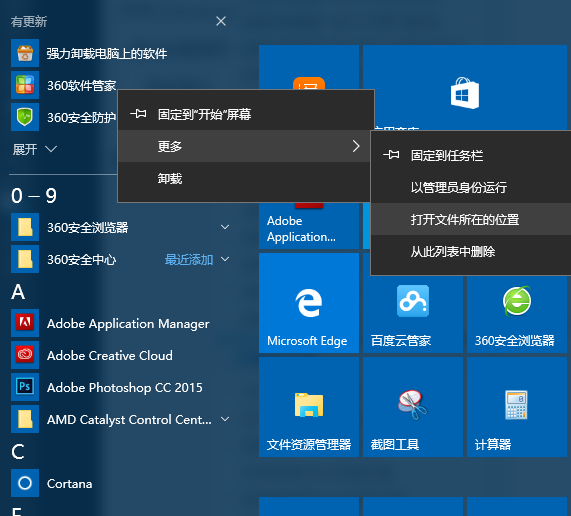
Task: Click the 360软件管家 app icon
Action: [x=25, y=85]
